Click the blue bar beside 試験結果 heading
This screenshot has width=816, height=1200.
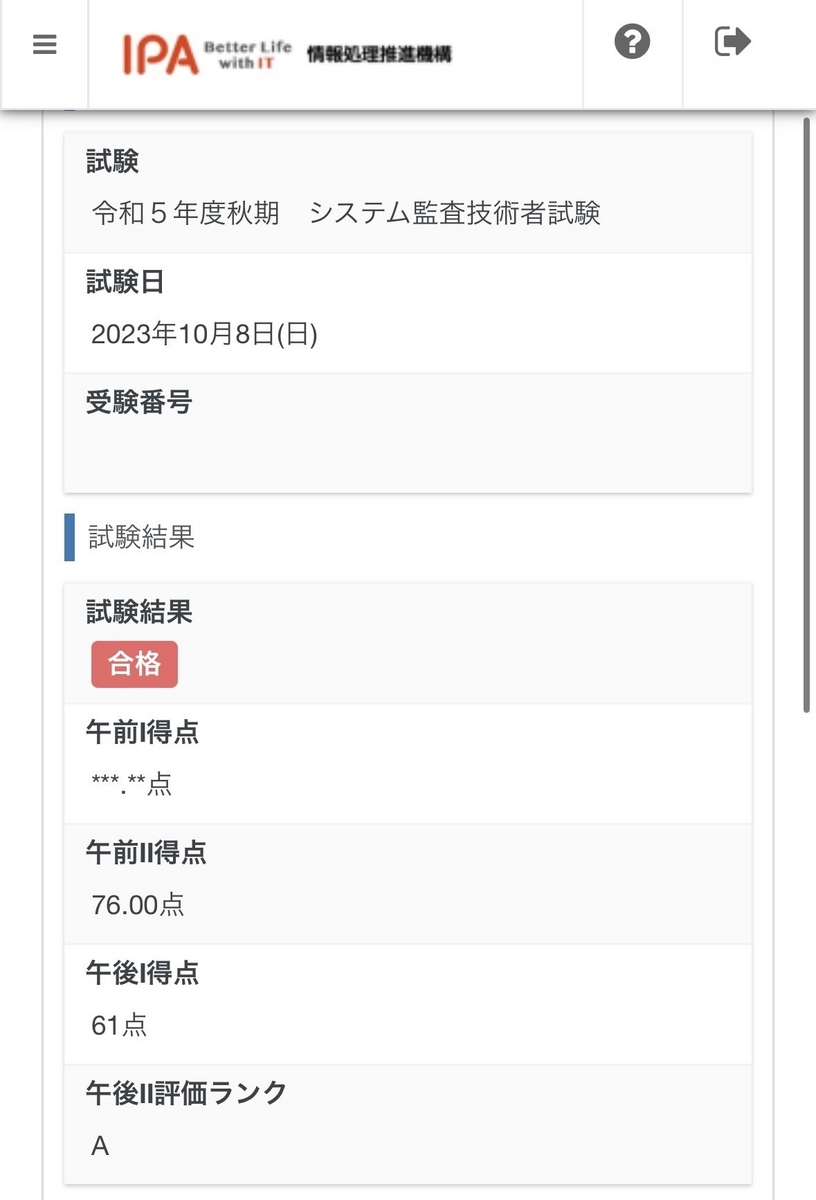[69, 537]
